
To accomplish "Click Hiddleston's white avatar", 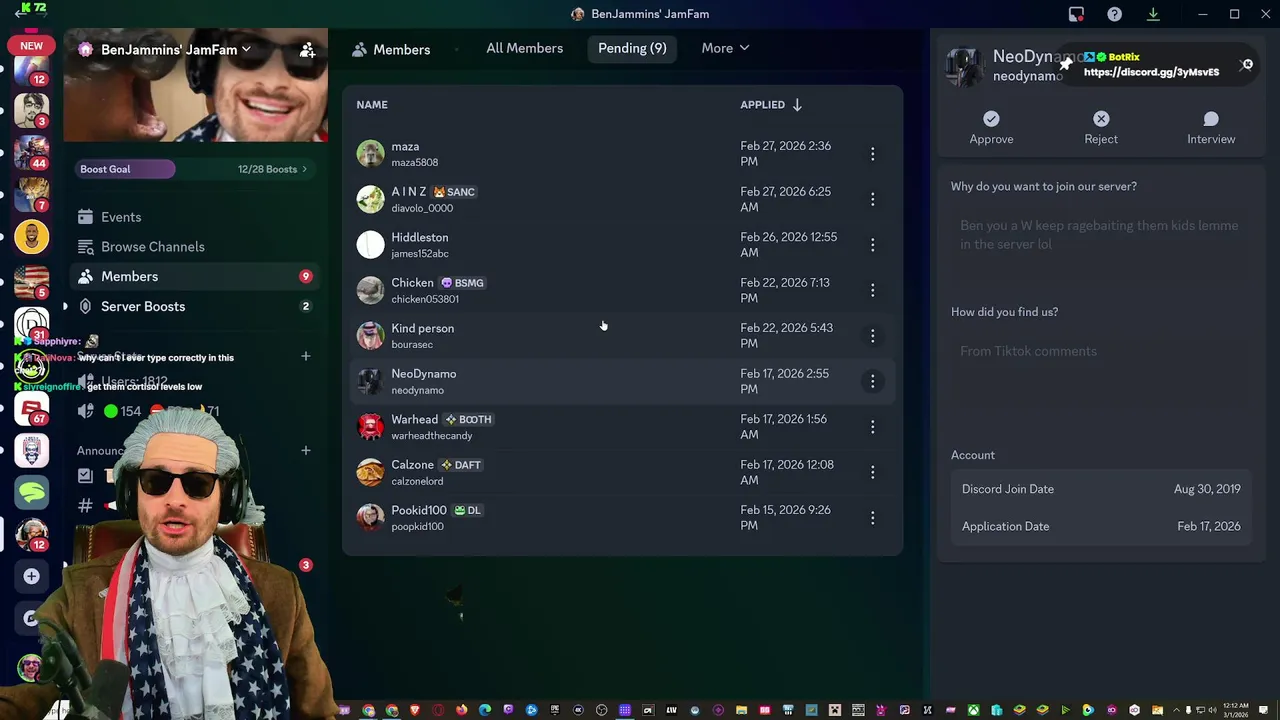I will click(x=370, y=245).
